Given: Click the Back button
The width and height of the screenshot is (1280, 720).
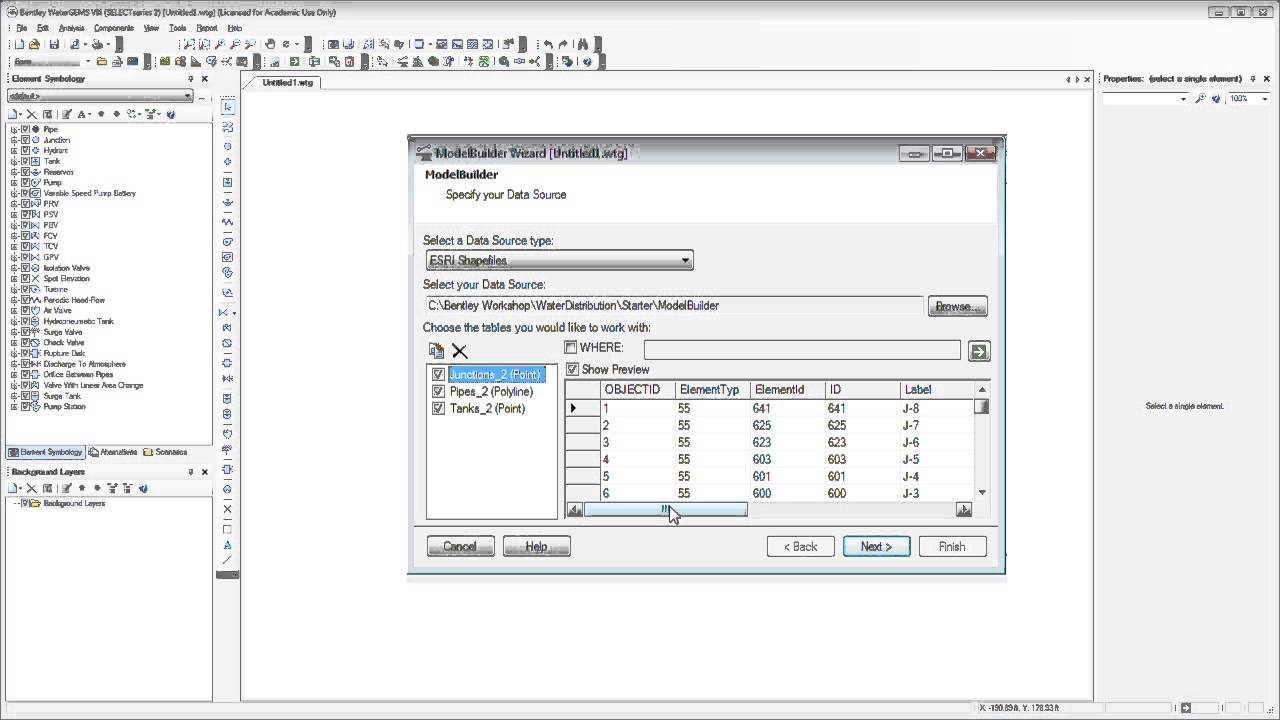Looking at the screenshot, I should point(800,546).
